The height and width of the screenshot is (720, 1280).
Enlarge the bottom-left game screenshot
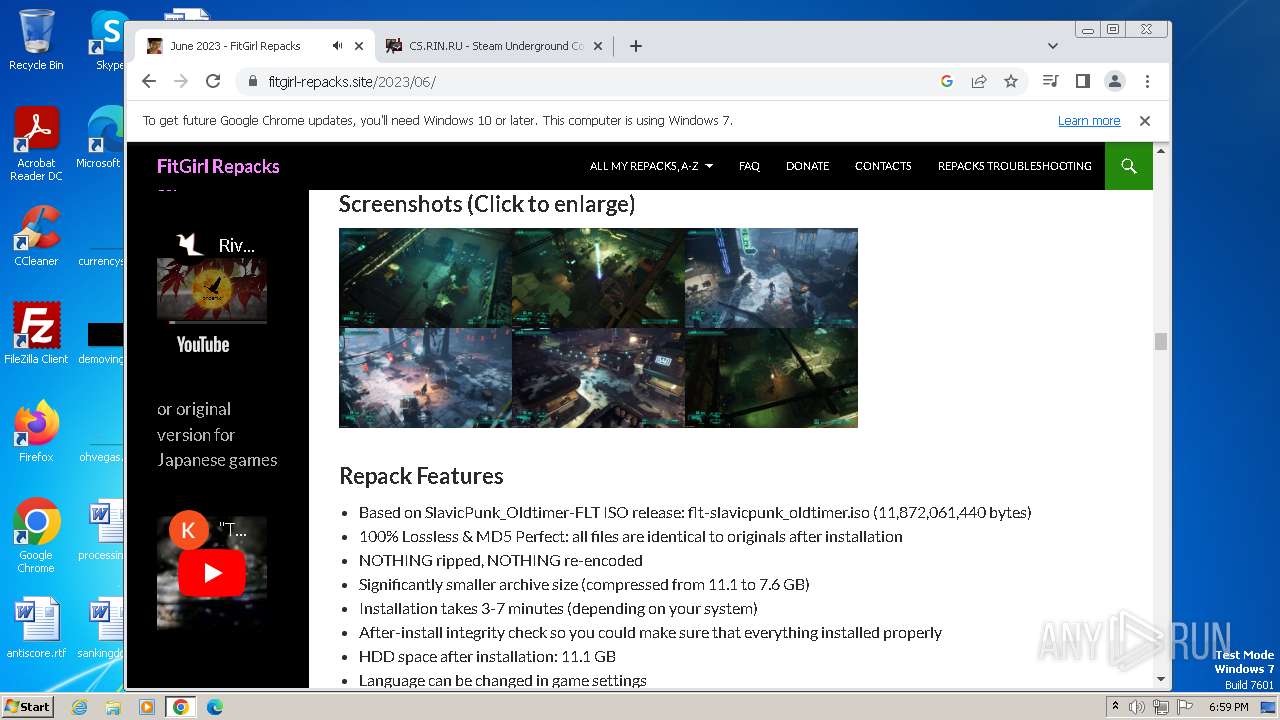425,378
